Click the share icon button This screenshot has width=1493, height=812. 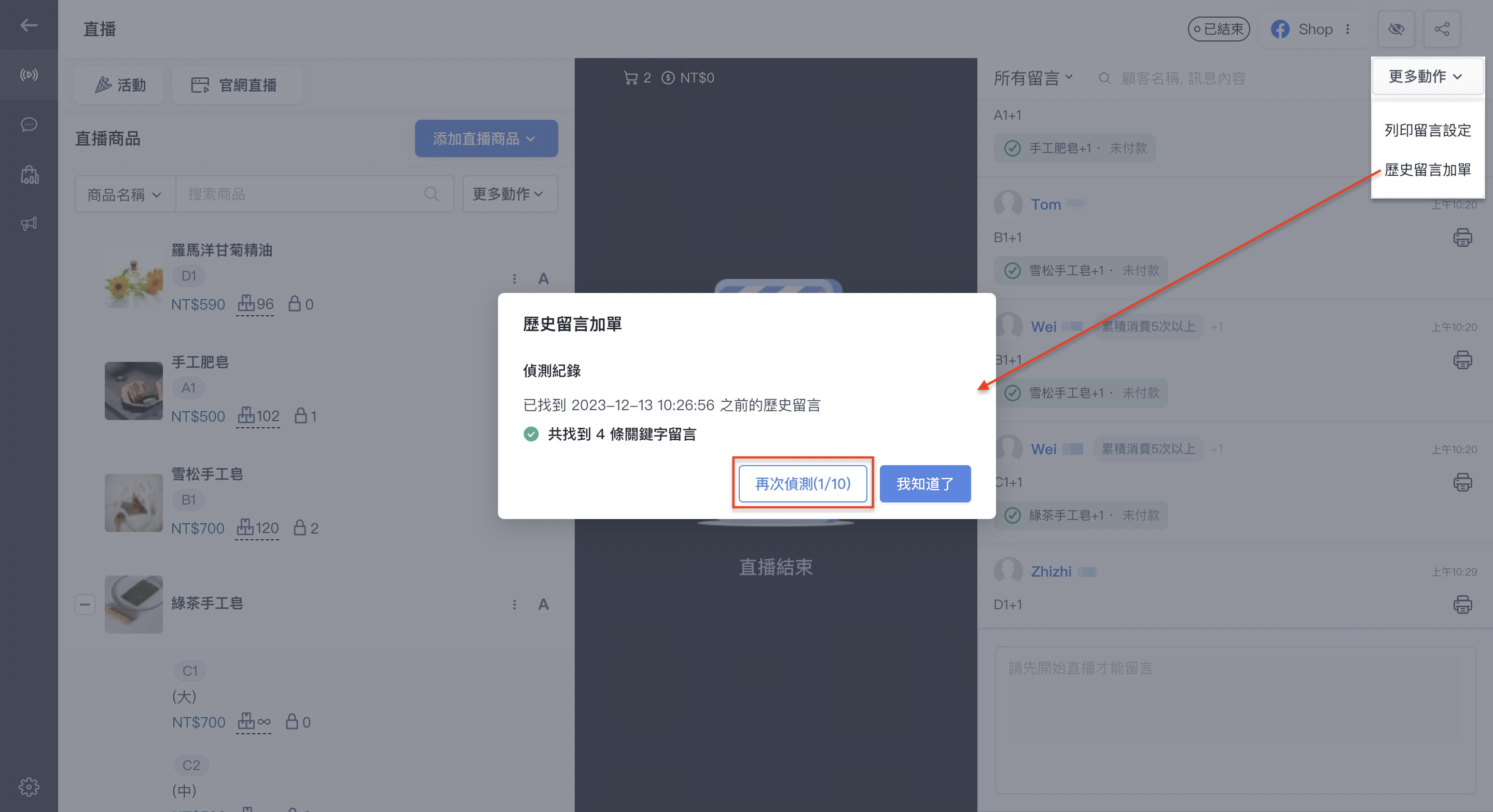[1442, 29]
